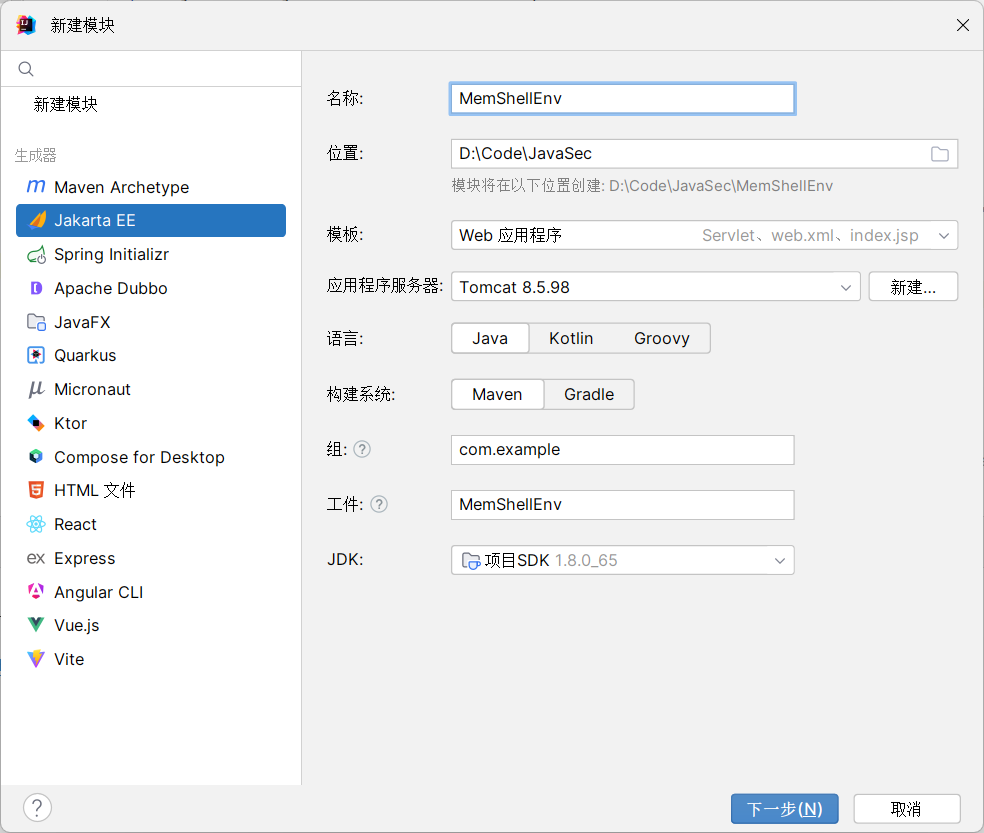Viewport: 984px width, 833px height.
Task: Select JavaFX in the generator list
Action: 151,322
